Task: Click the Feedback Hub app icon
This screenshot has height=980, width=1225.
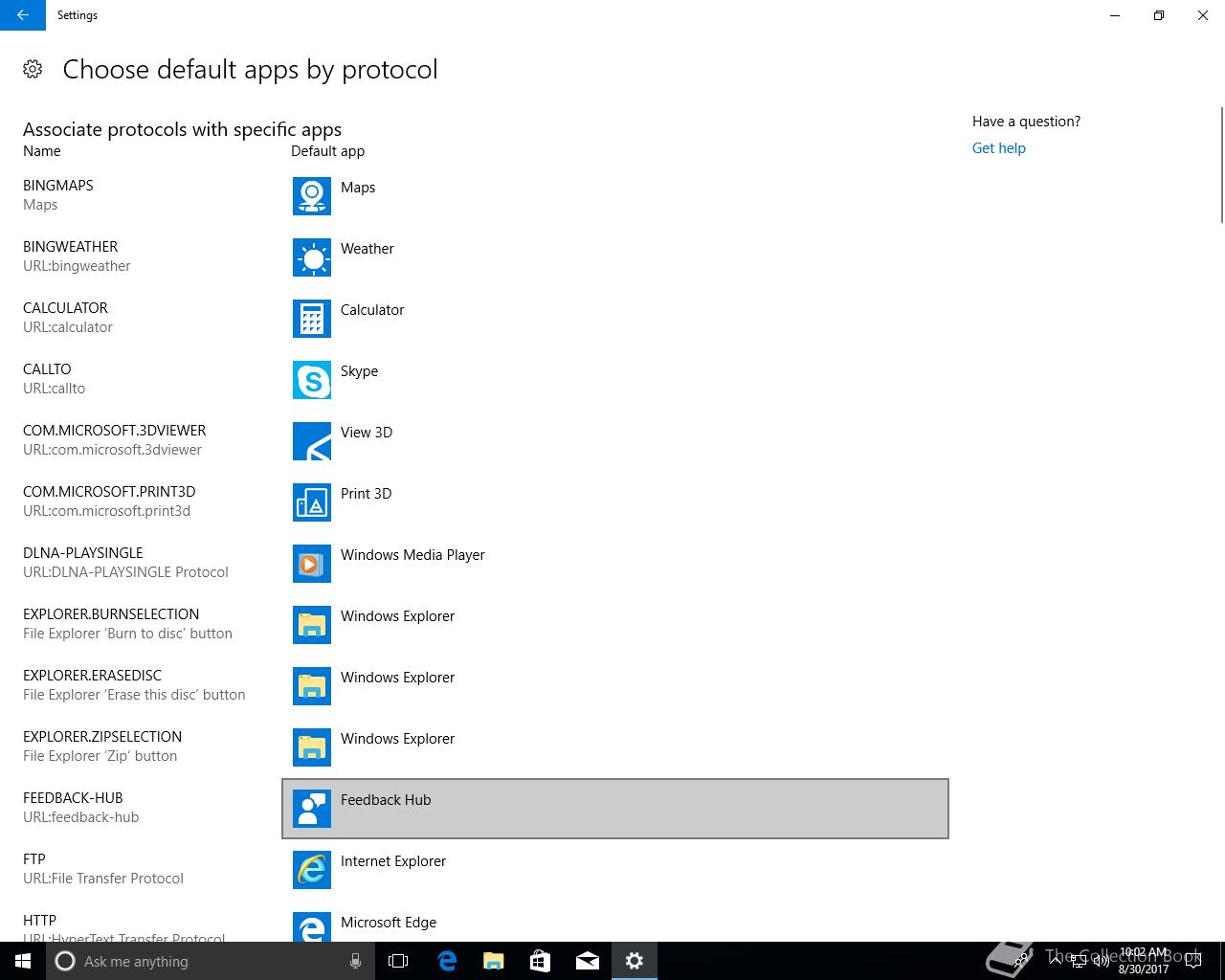Action: [x=312, y=809]
